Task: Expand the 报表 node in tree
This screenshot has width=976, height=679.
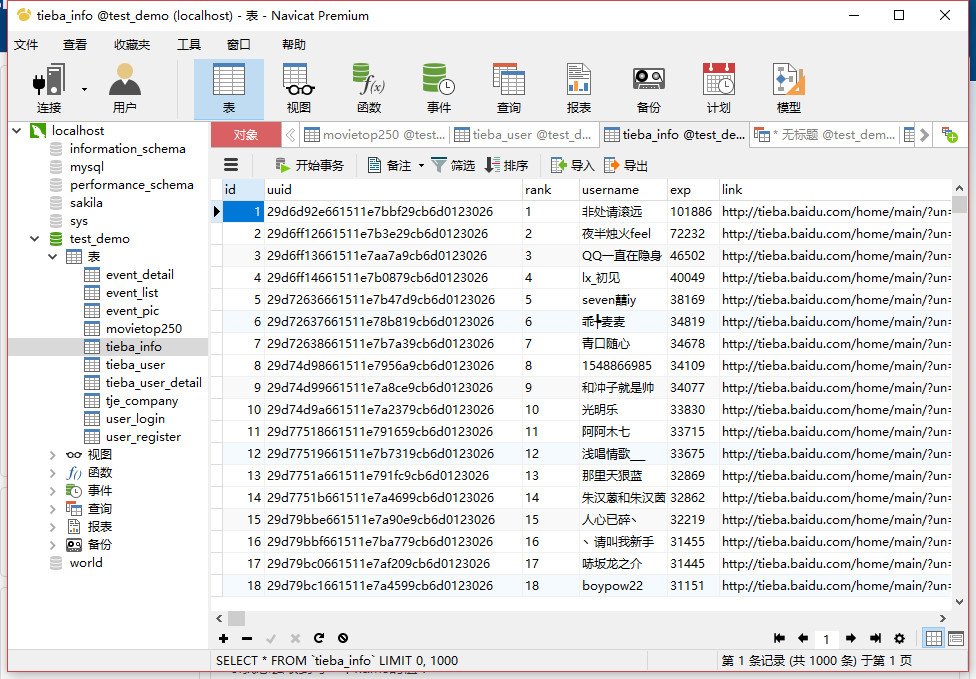Action: tap(53, 527)
